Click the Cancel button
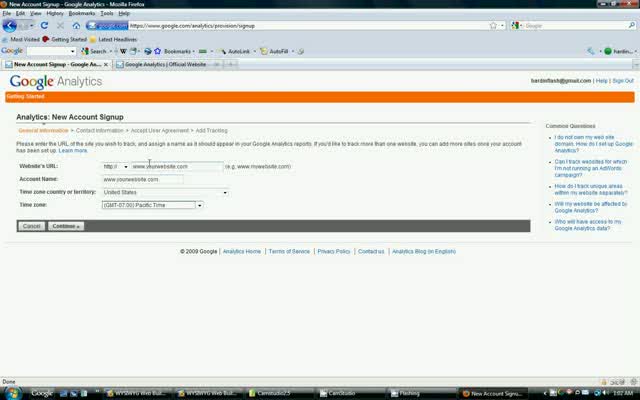 click(31, 226)
